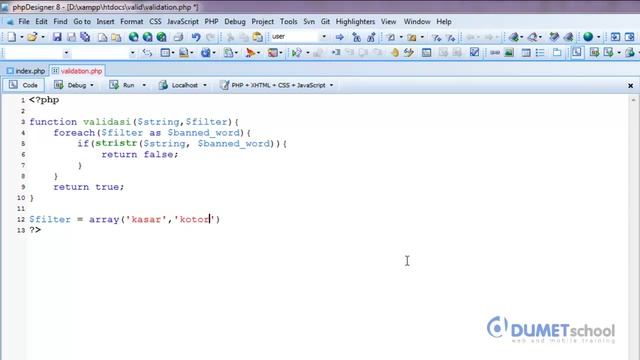The width and height of the screenshot is (640, 360).
Task: Click the bulleted list icon
Action: tap(540, 53)
